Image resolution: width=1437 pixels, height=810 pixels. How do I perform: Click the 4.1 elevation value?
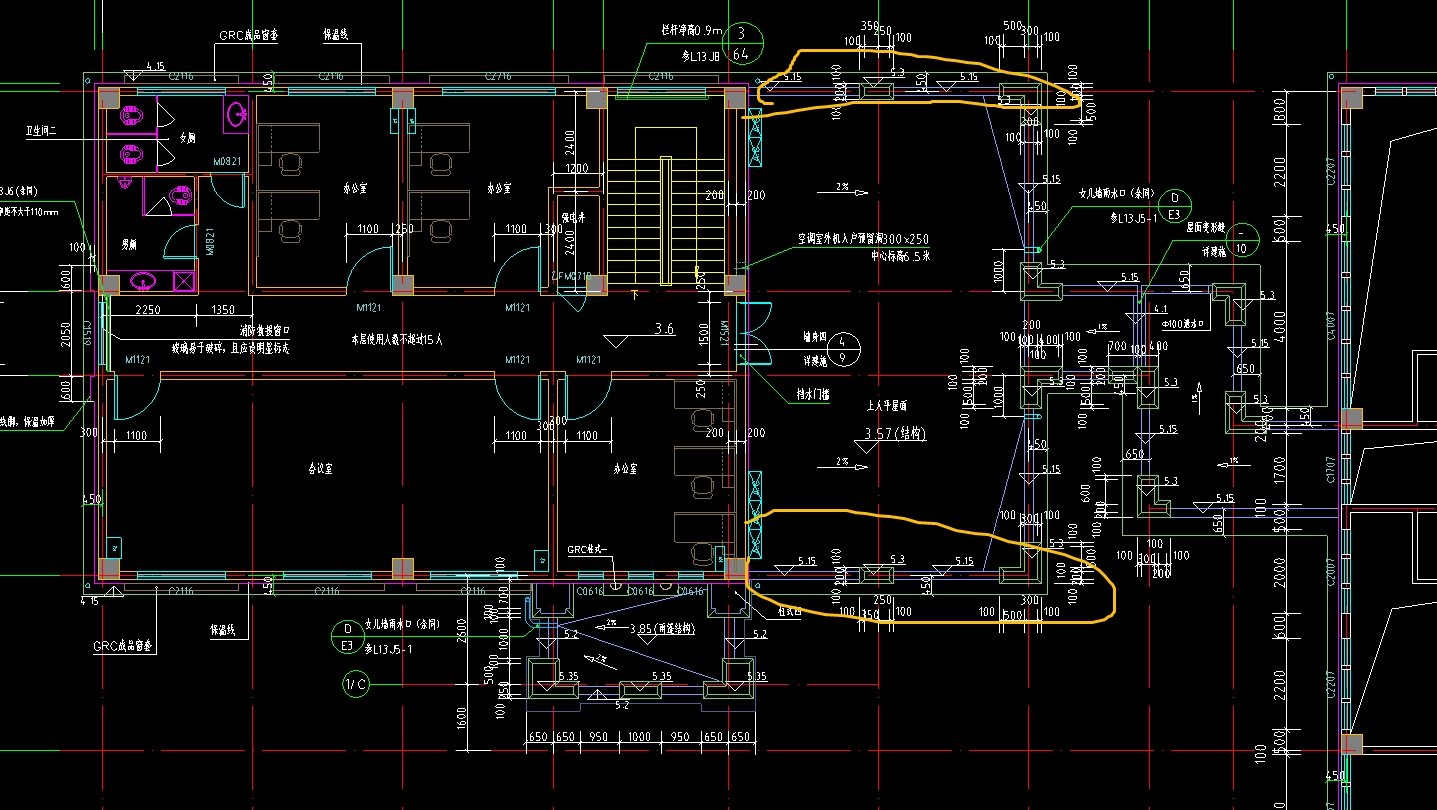click(1161, 310)
